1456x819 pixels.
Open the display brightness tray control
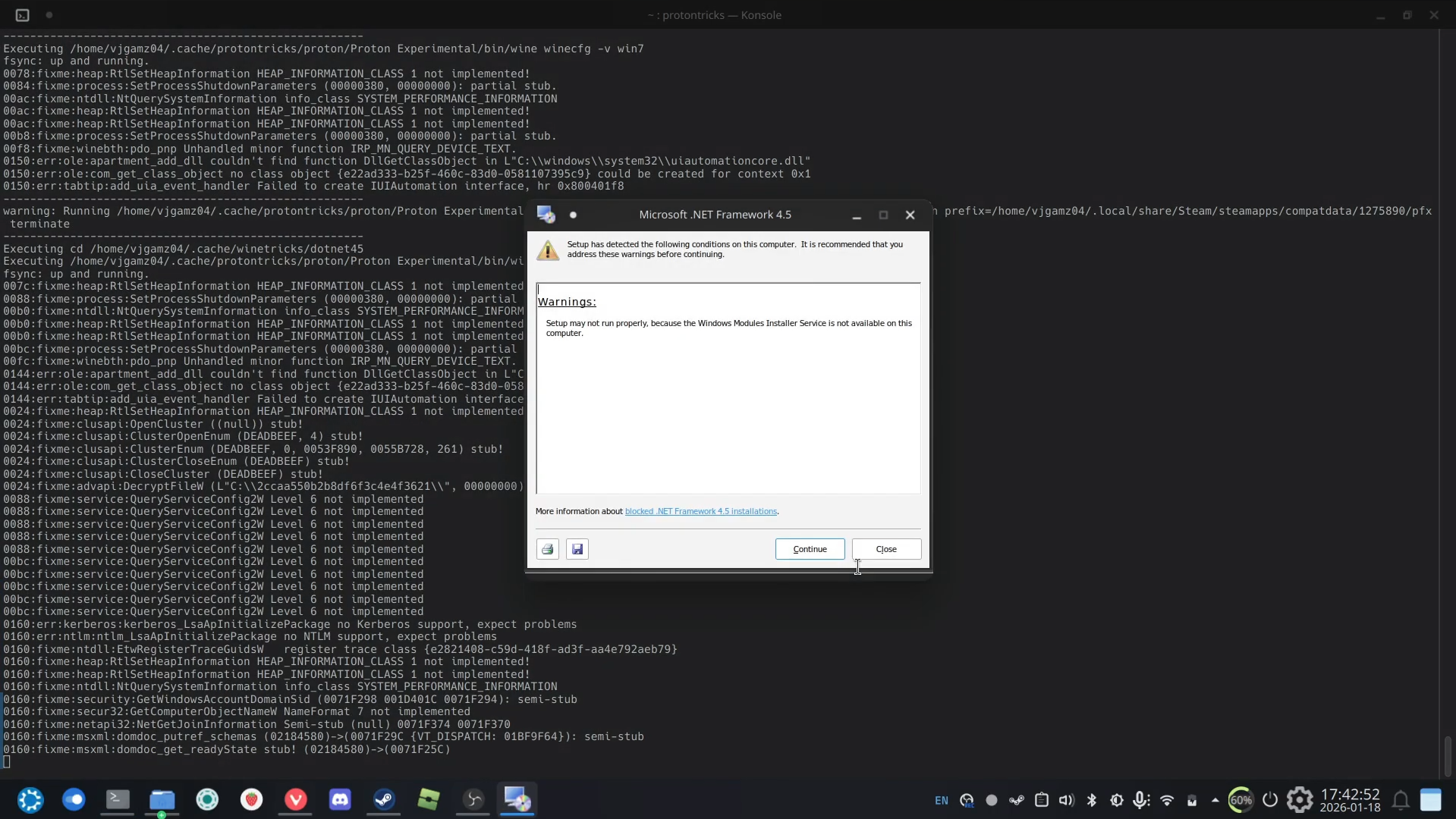(1117, 801)
